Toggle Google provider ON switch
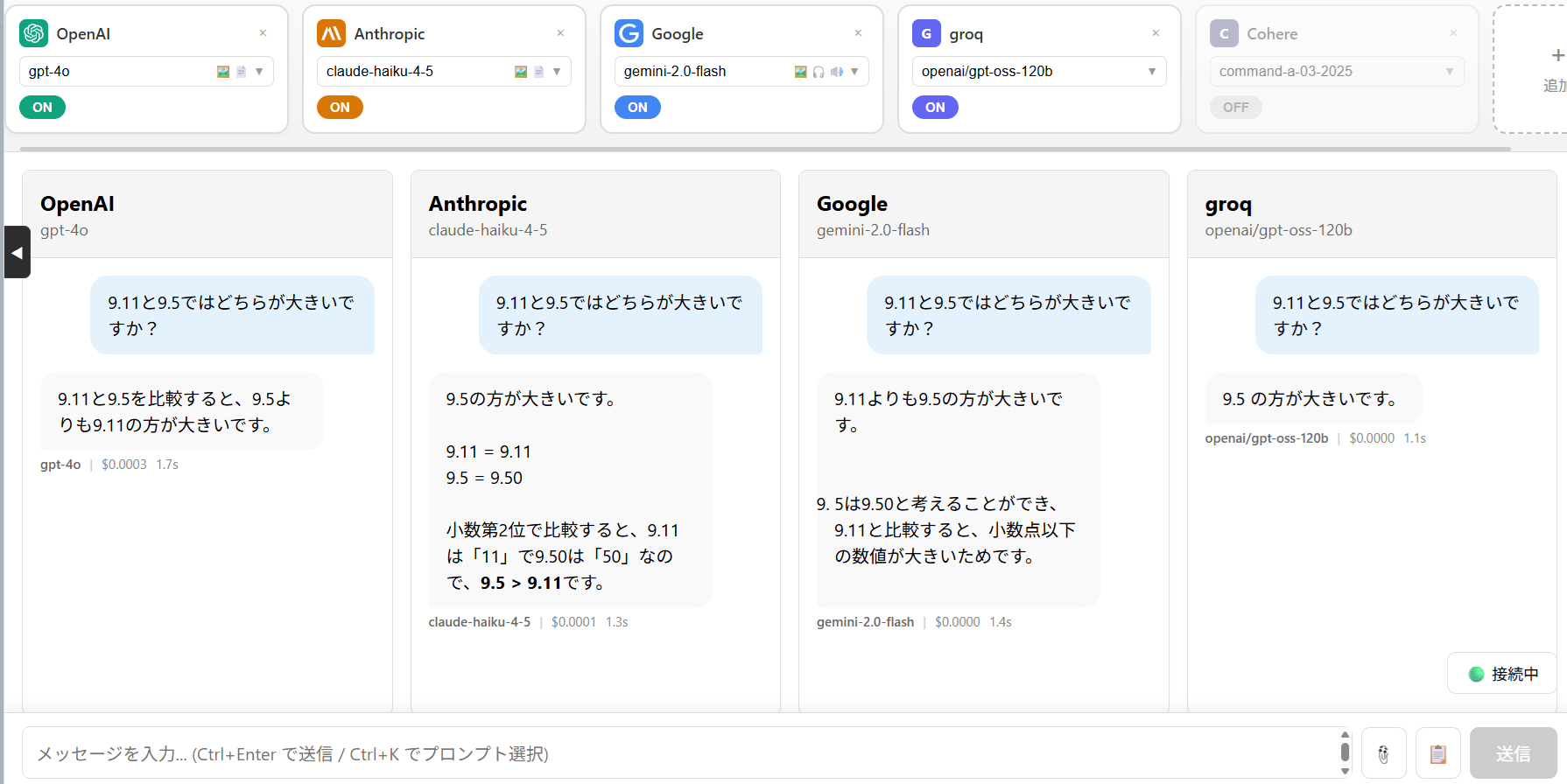The height and width of the screenshot is (784, 1567). (637, 107)
